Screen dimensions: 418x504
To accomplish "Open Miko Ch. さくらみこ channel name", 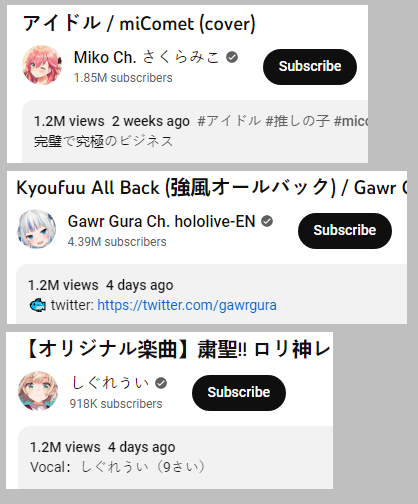I will pyautogui.click(x=146, y=57).
